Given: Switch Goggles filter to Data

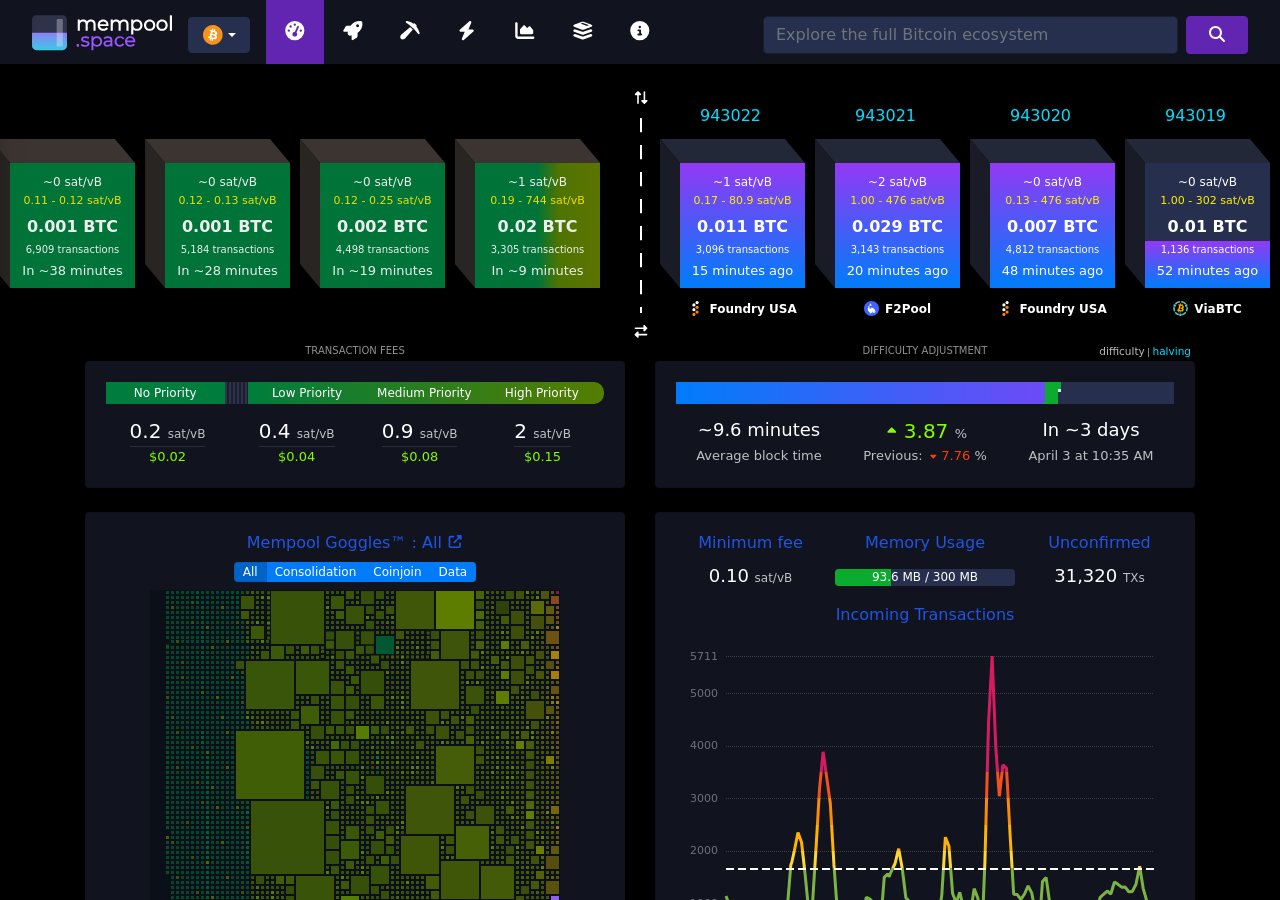Looking at the screenshot, I should (x=452, y=571).
